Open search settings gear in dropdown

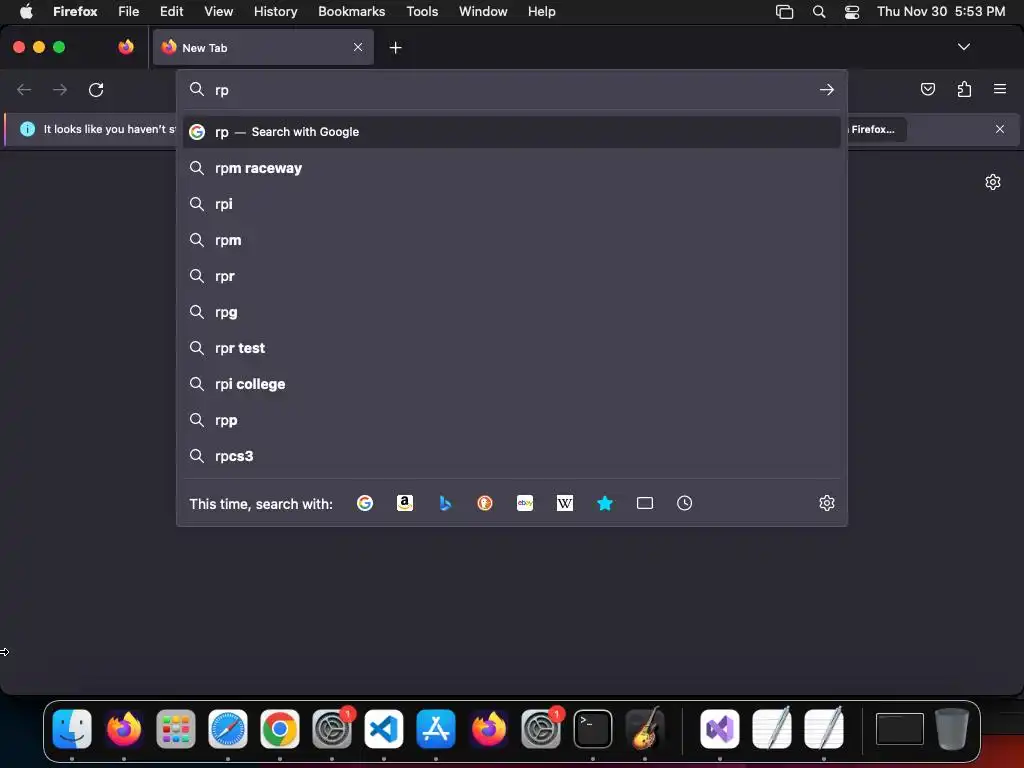pyautogui.click(x=827, y=503)
